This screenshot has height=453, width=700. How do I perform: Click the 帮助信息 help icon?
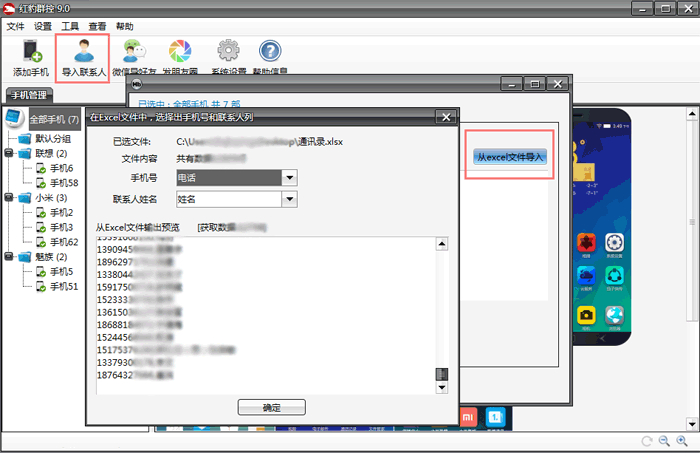pyautogui.click(x=270, y=56)
